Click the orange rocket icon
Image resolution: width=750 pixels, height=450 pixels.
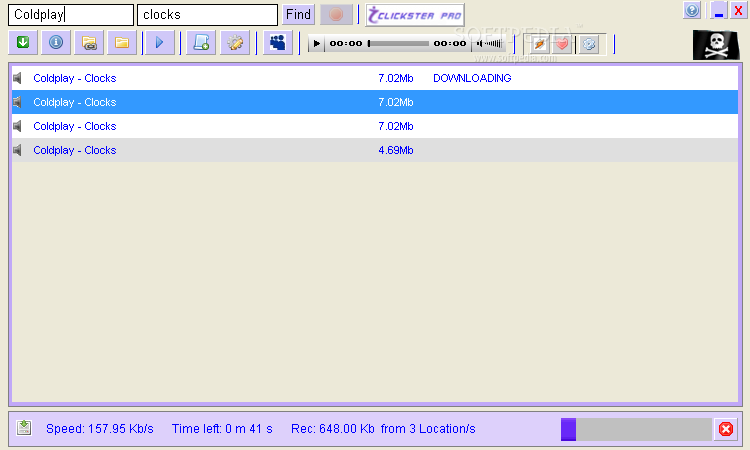coord(540,44)
